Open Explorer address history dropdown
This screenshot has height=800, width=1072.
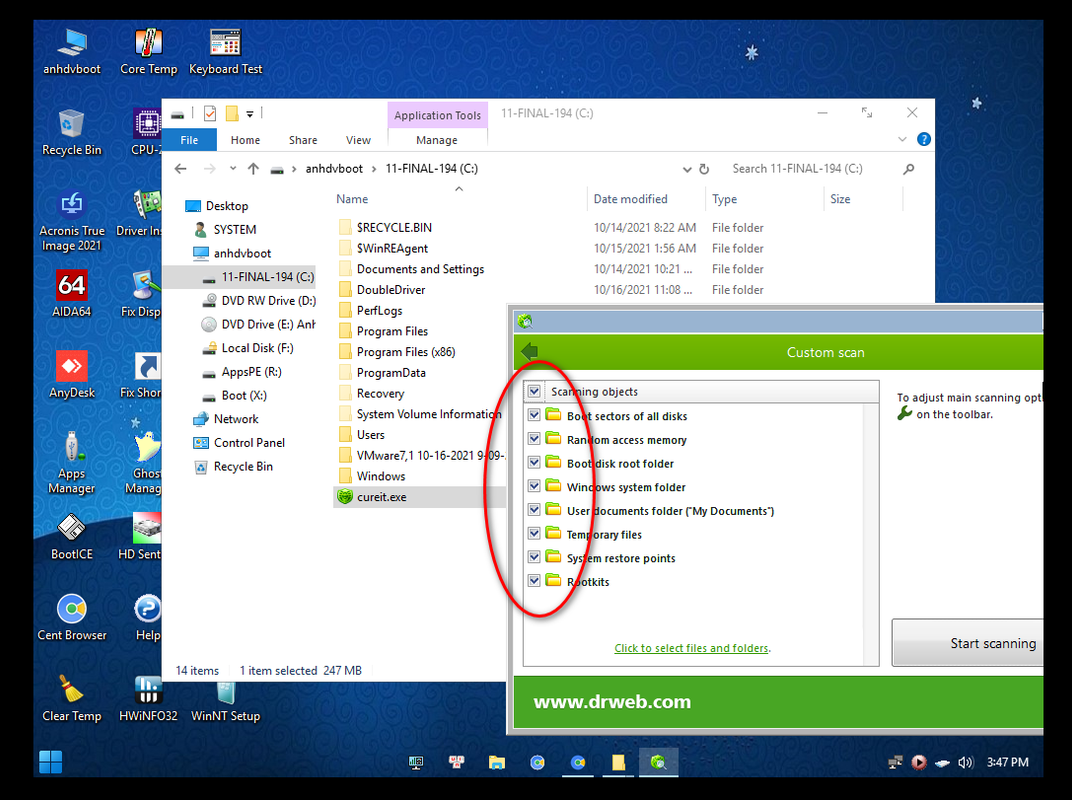tap(686, 170)
